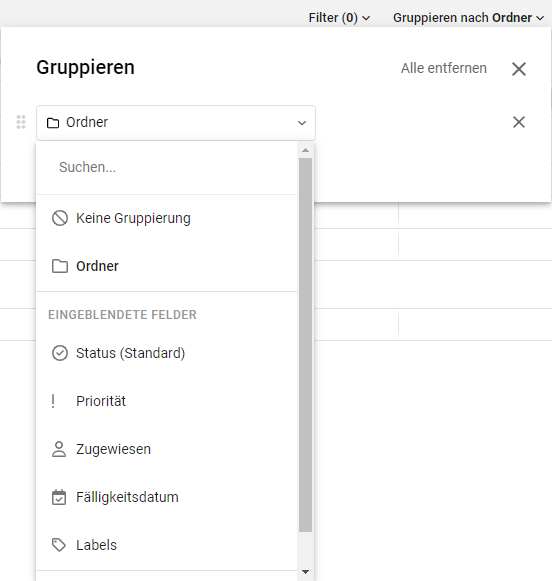The height and width of the screenshot is (581, 552).
Task: Click Alle entfernen link
Action: pos(444,68)
